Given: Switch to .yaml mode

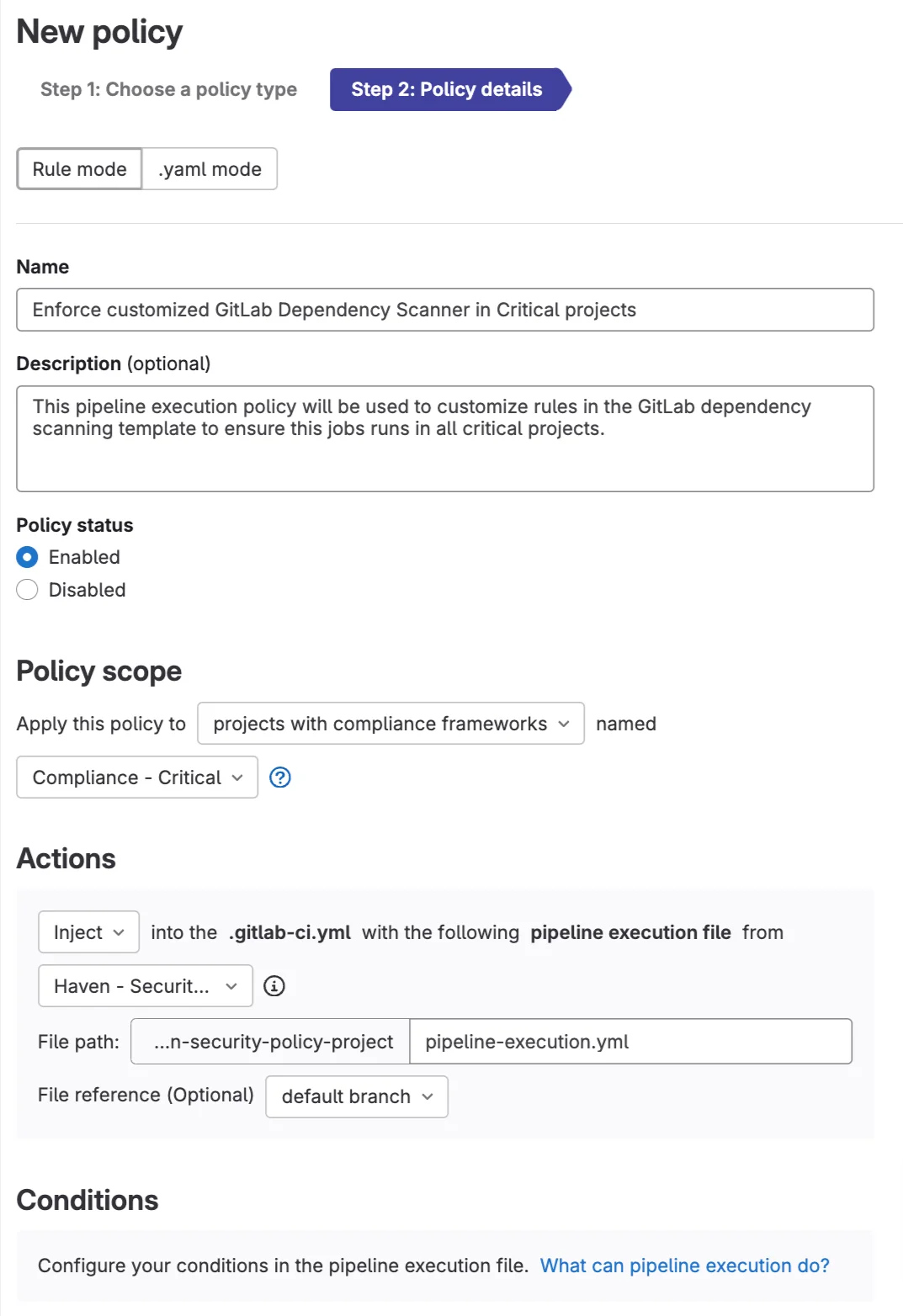Looking at the screenshot, I should pyautogui.click(x=210, y=169).
